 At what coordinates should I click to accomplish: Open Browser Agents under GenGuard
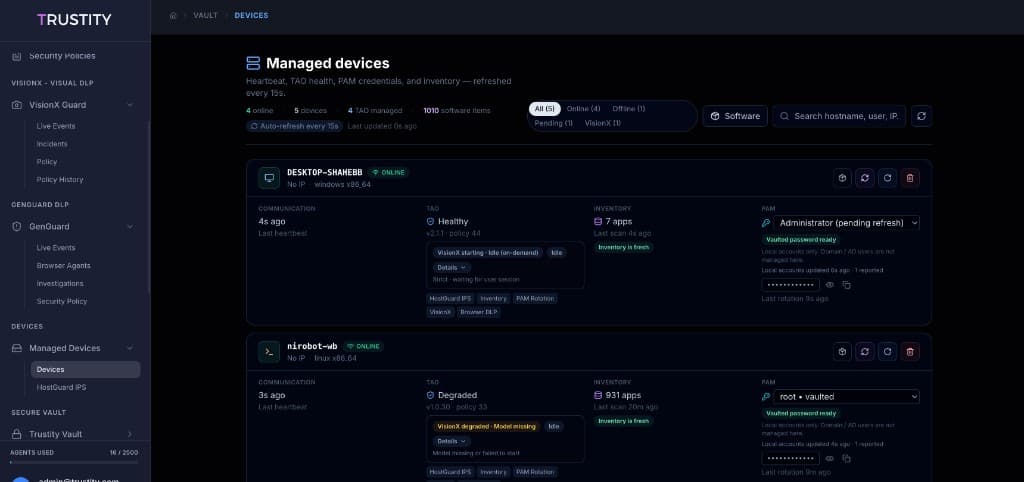click(63, 266)
